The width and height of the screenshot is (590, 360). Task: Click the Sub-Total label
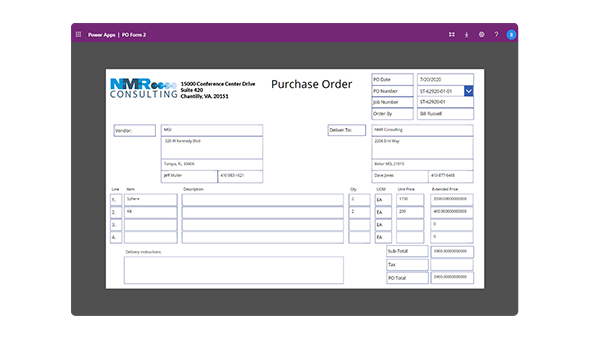(x=407, y=251)
